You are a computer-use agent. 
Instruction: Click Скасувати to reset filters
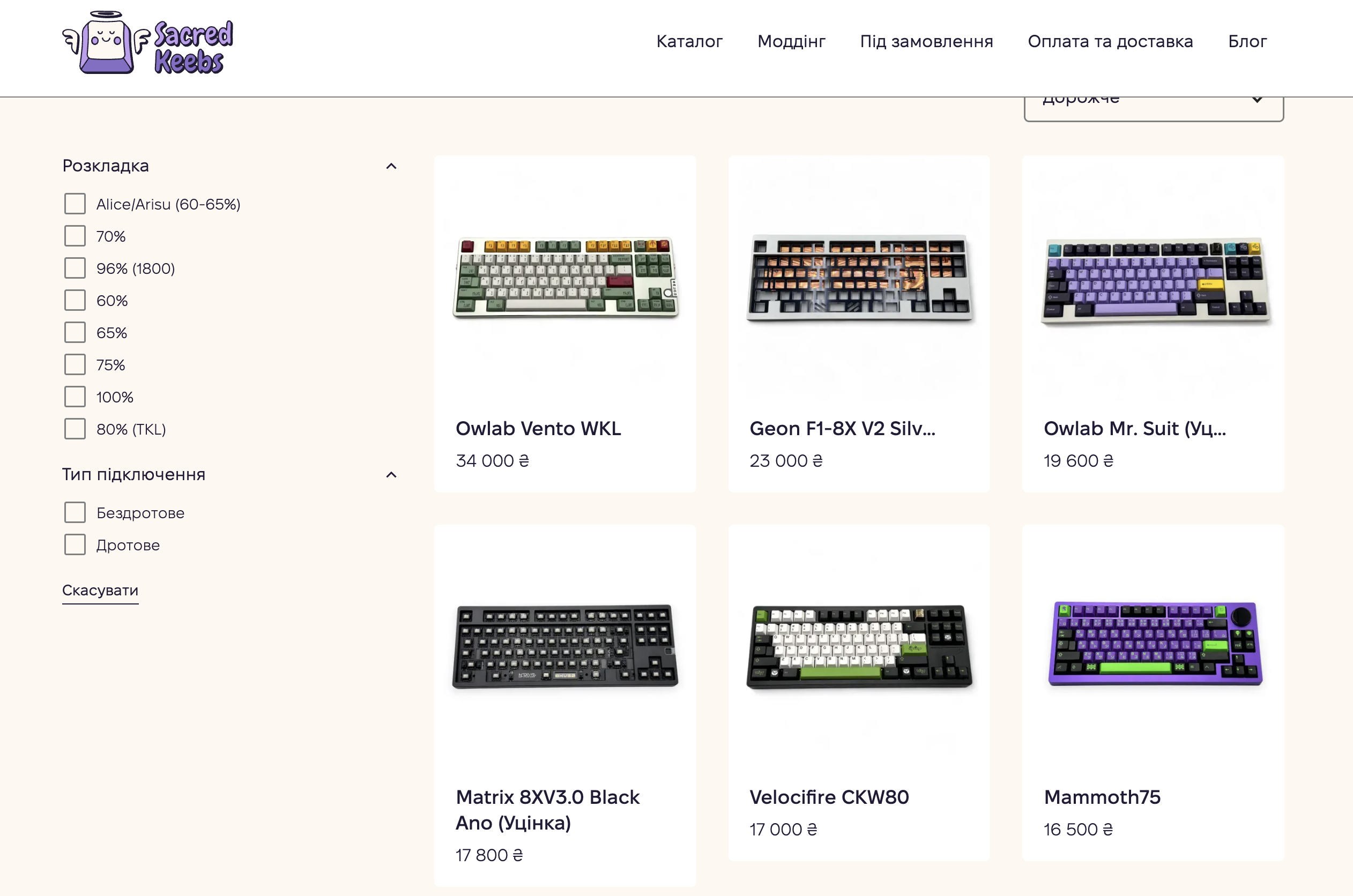coord(100,591)
